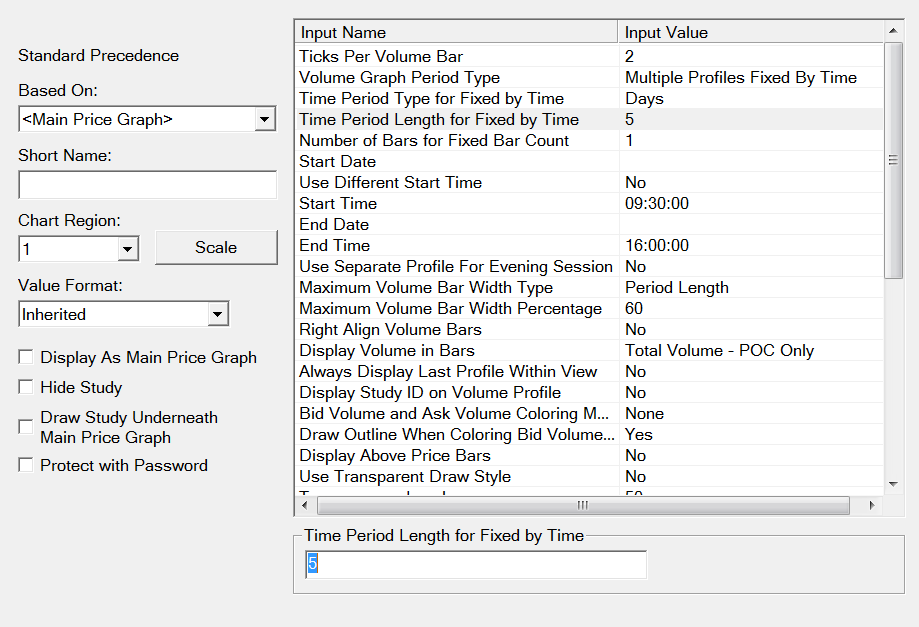This screenshot has width=919, height=627.
Task: Toggle Draw Study Underneath Main Price Graph
Action: click(26, 427)
